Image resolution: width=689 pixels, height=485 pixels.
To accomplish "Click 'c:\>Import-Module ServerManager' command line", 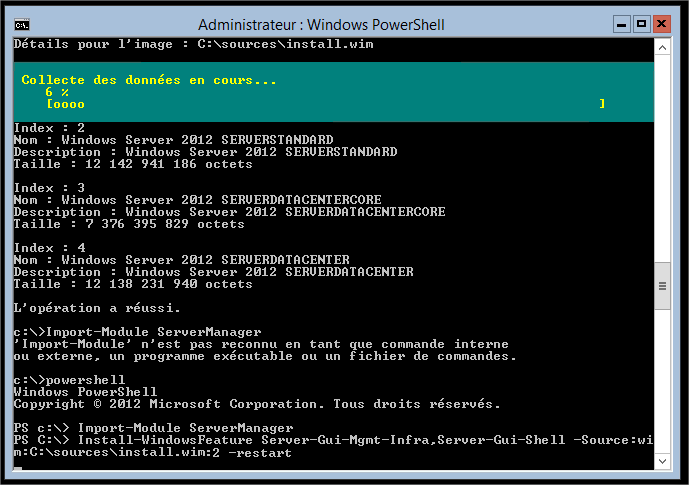I will (x=137, y=332).
